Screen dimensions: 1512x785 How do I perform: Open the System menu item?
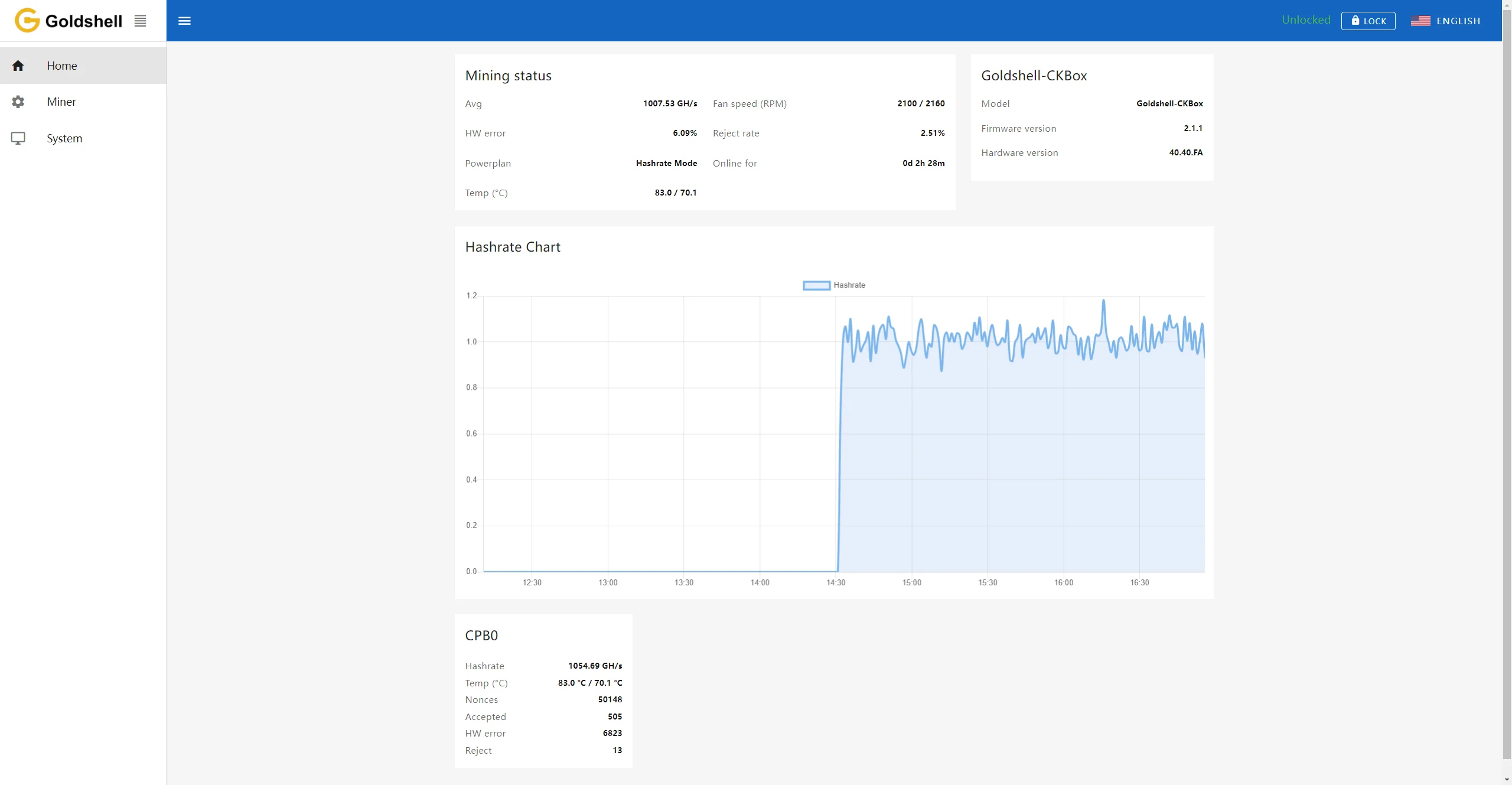tap(64, 138)
